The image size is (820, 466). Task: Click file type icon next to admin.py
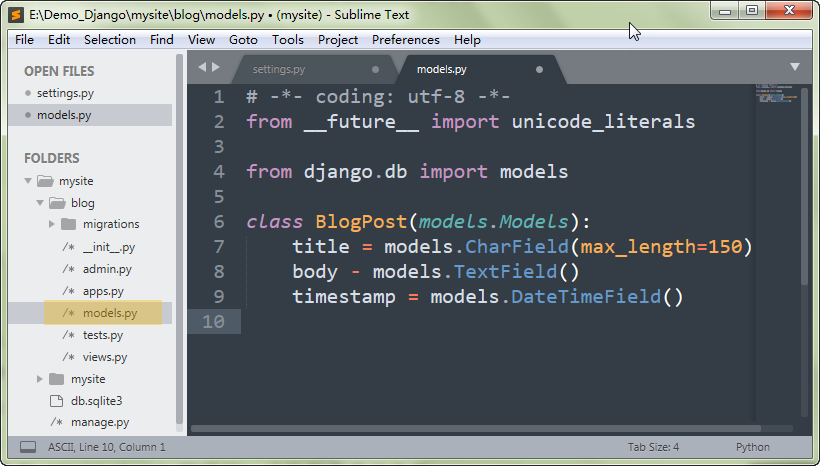(x=69, y=269)
